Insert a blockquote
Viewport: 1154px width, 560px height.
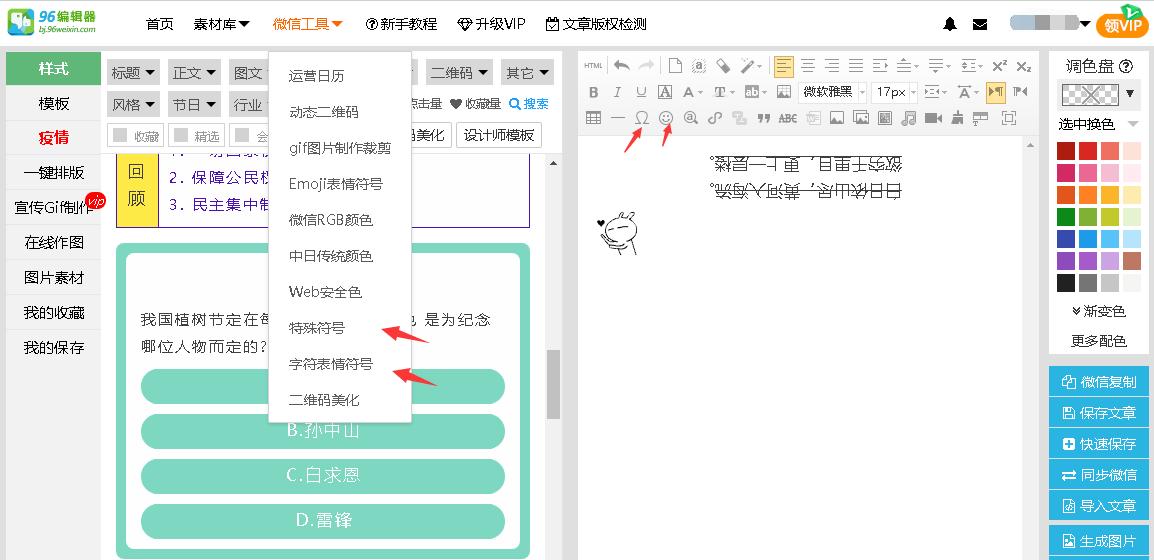(763, 118)
